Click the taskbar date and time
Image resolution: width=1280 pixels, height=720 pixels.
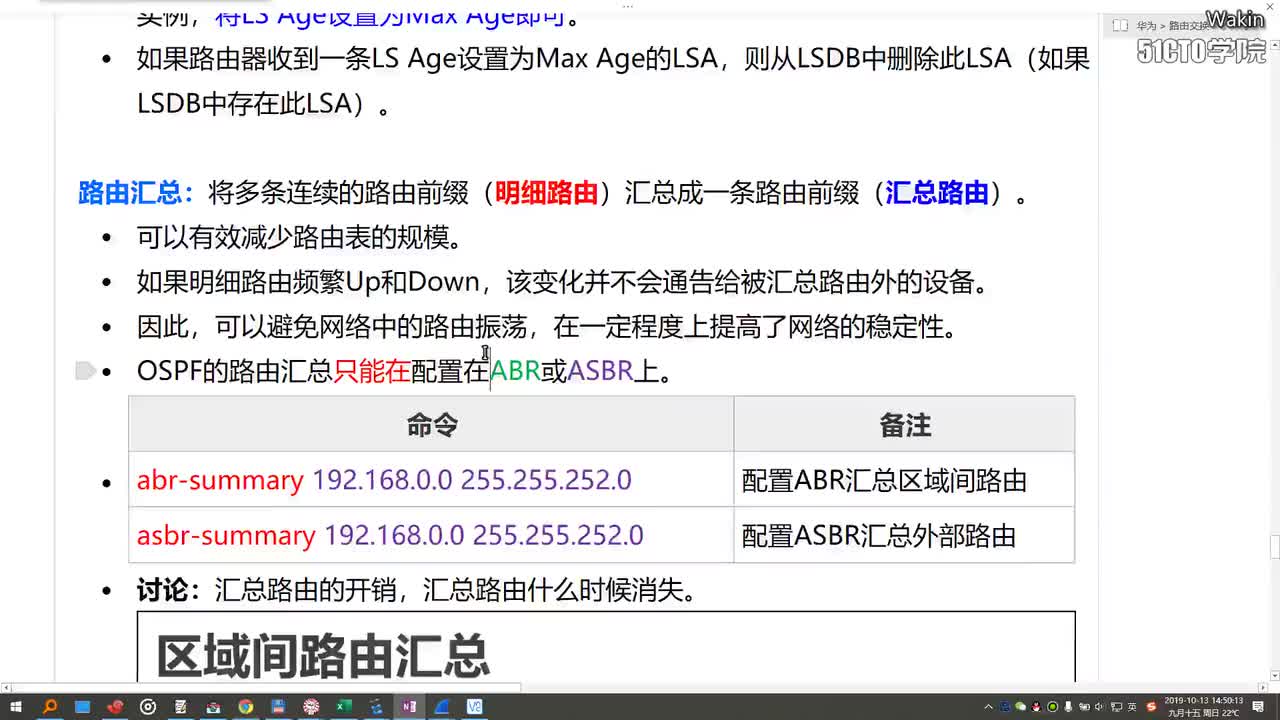point(1204,707)
